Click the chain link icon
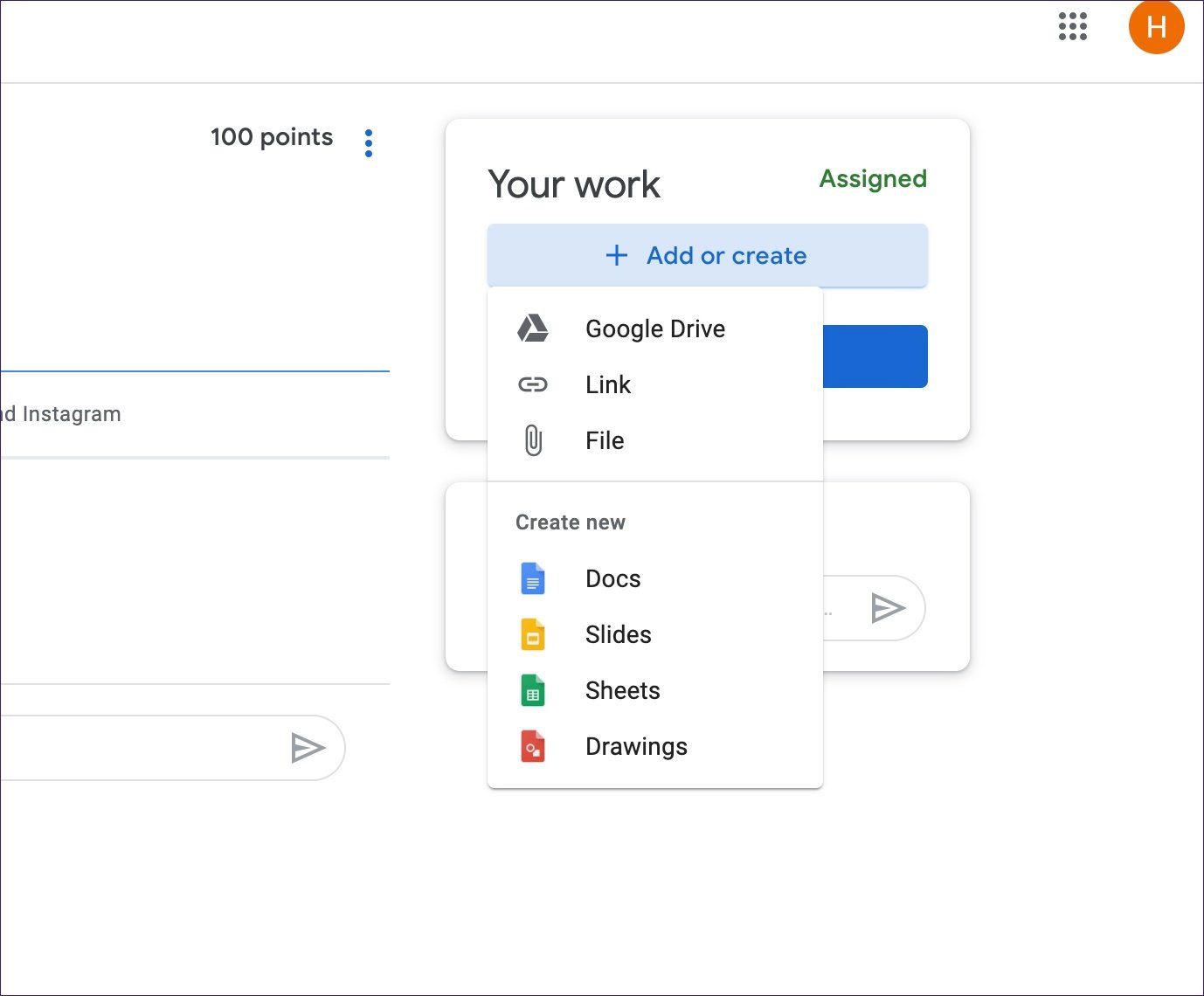1204x996 pixels. [533, 384]
